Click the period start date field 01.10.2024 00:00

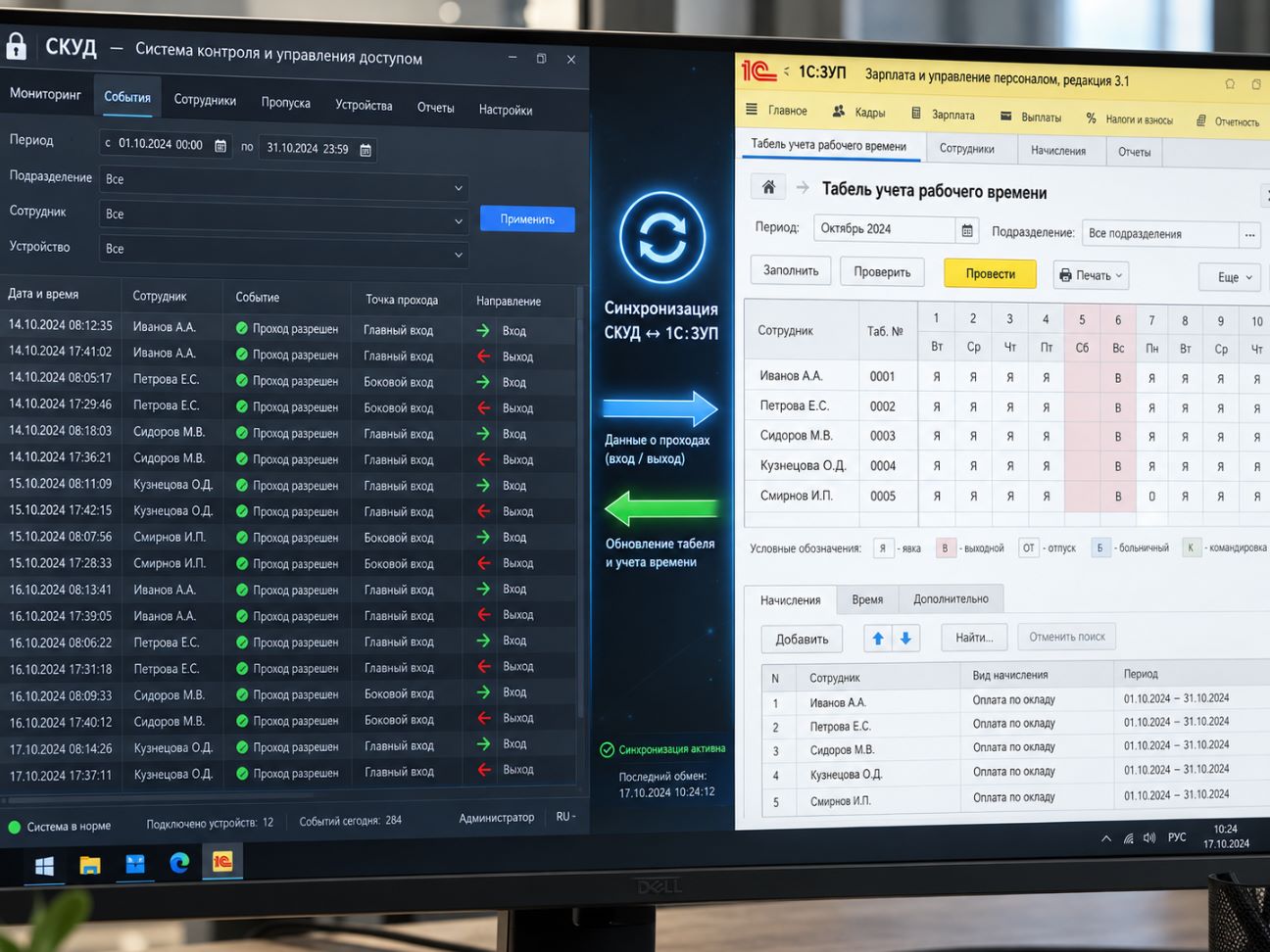(167, 145)
